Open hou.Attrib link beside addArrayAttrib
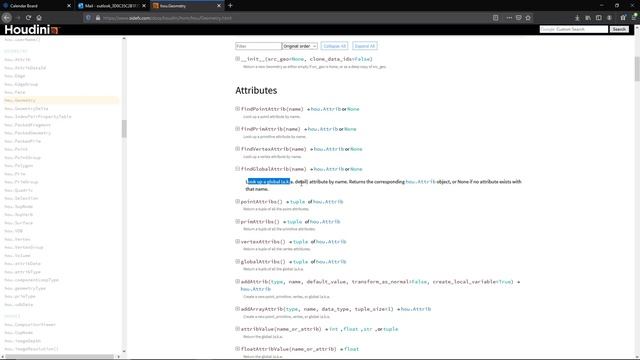Screen dimensions: 640x360 tap(416, 309)
